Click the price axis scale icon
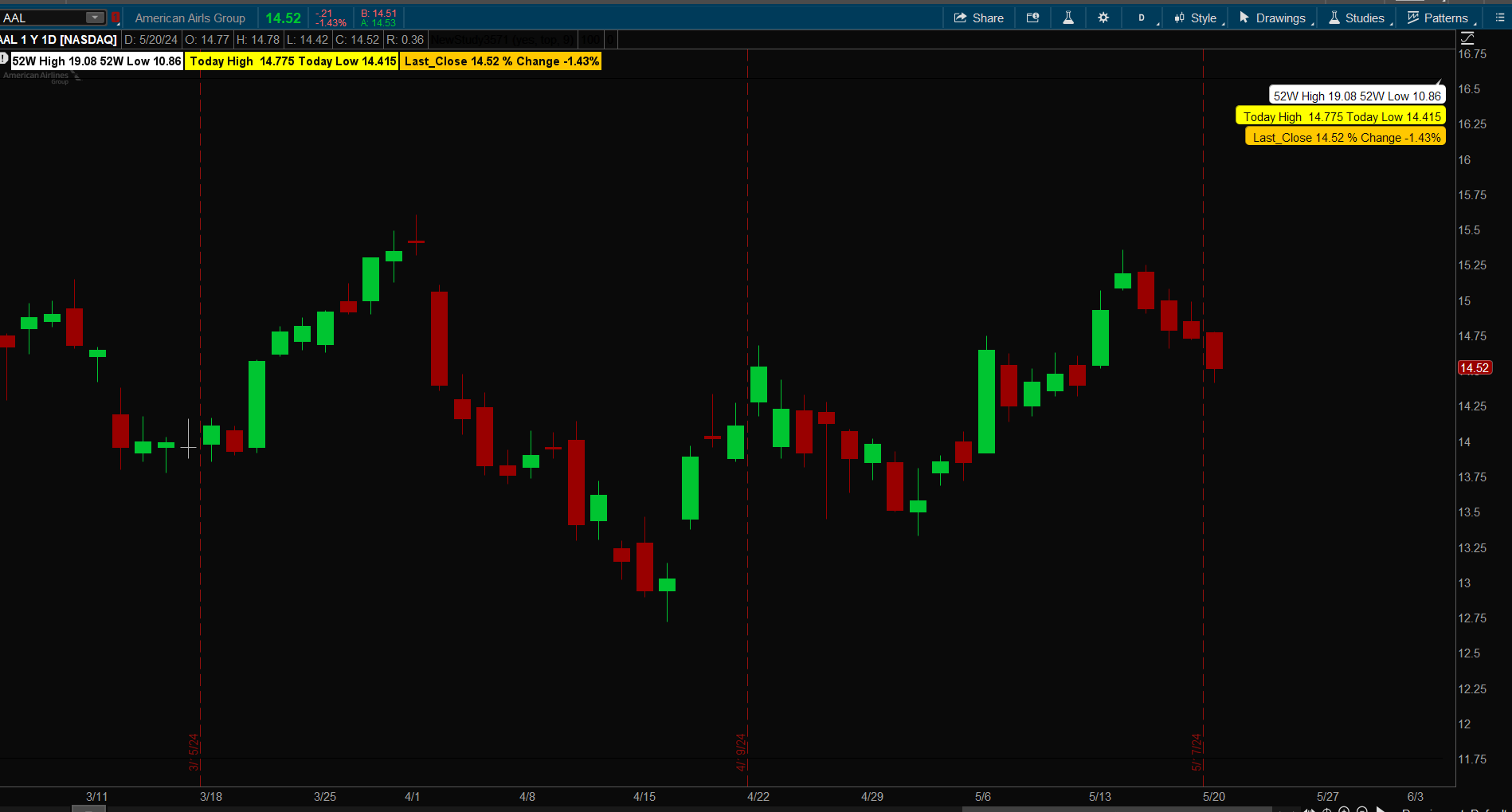Screen dimensions: 1512x812 [1467, 38]
